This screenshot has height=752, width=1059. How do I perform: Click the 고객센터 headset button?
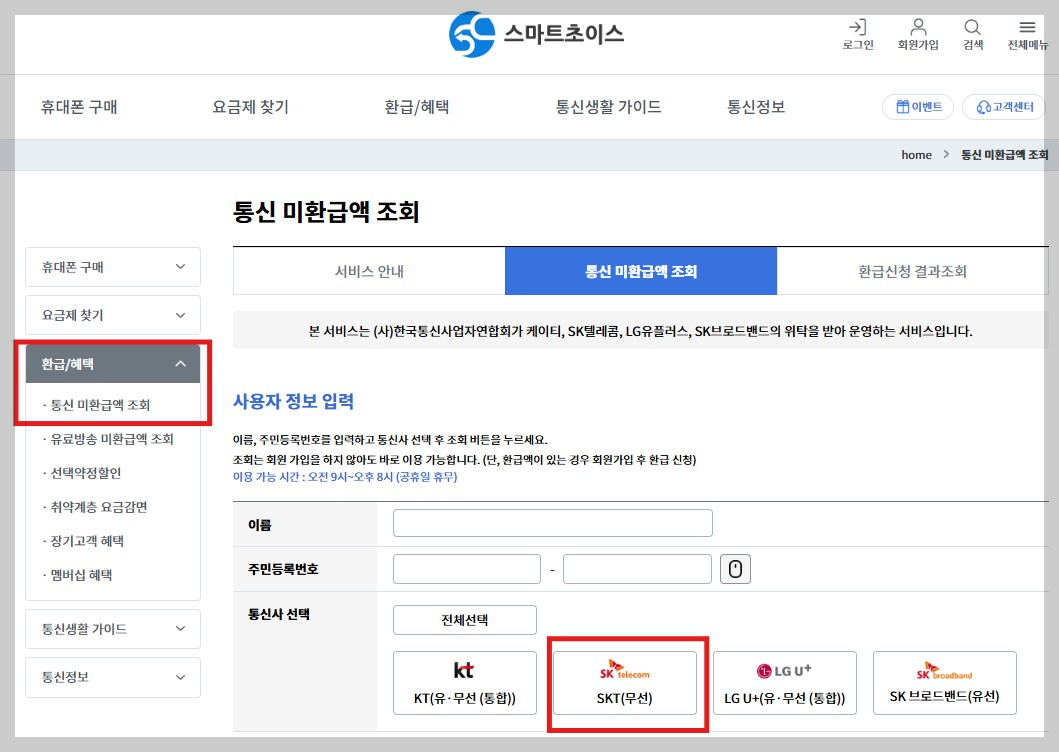(x=1003, y=107)
